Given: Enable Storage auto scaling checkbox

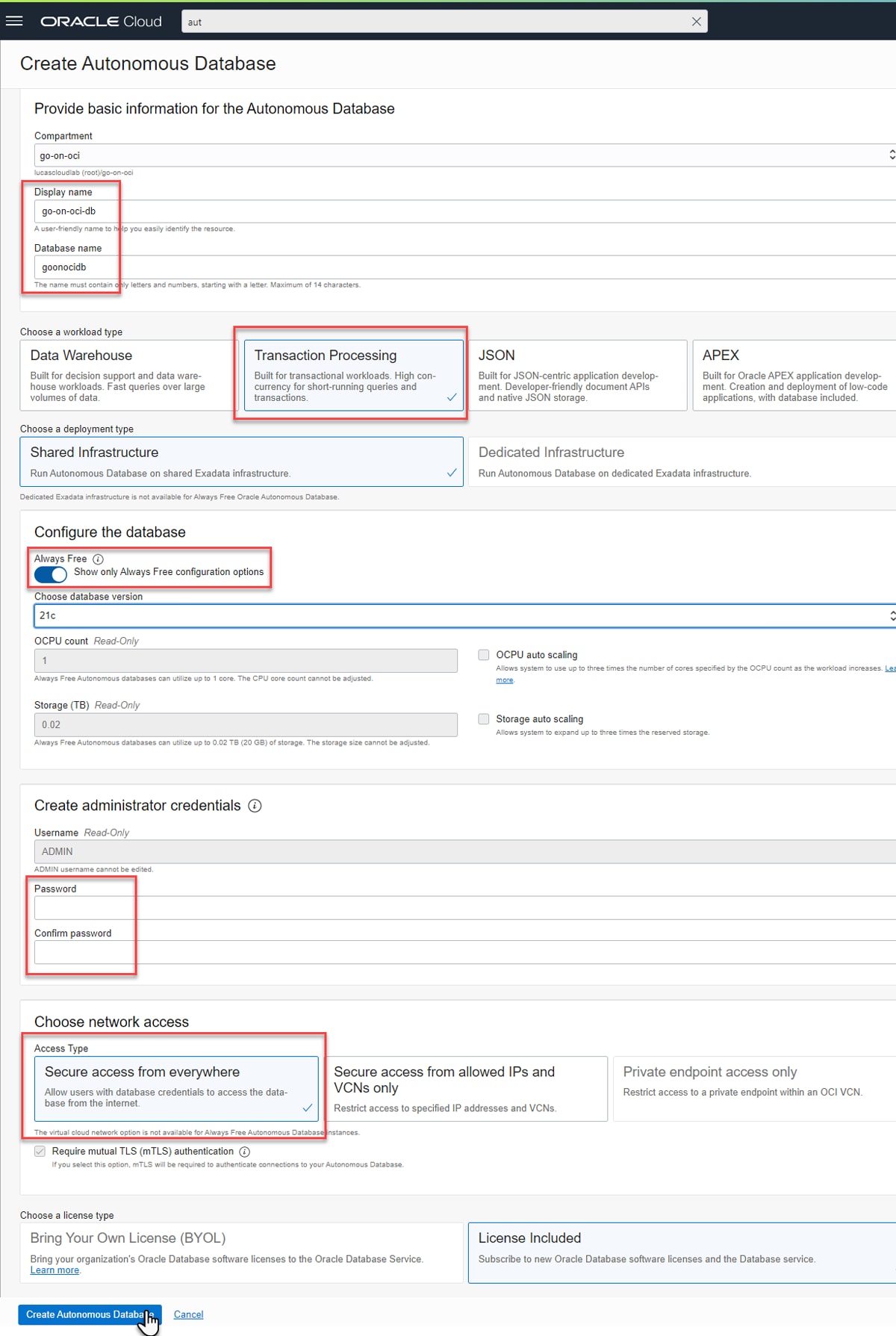Looking at the screenshot, I should (484, 719).
